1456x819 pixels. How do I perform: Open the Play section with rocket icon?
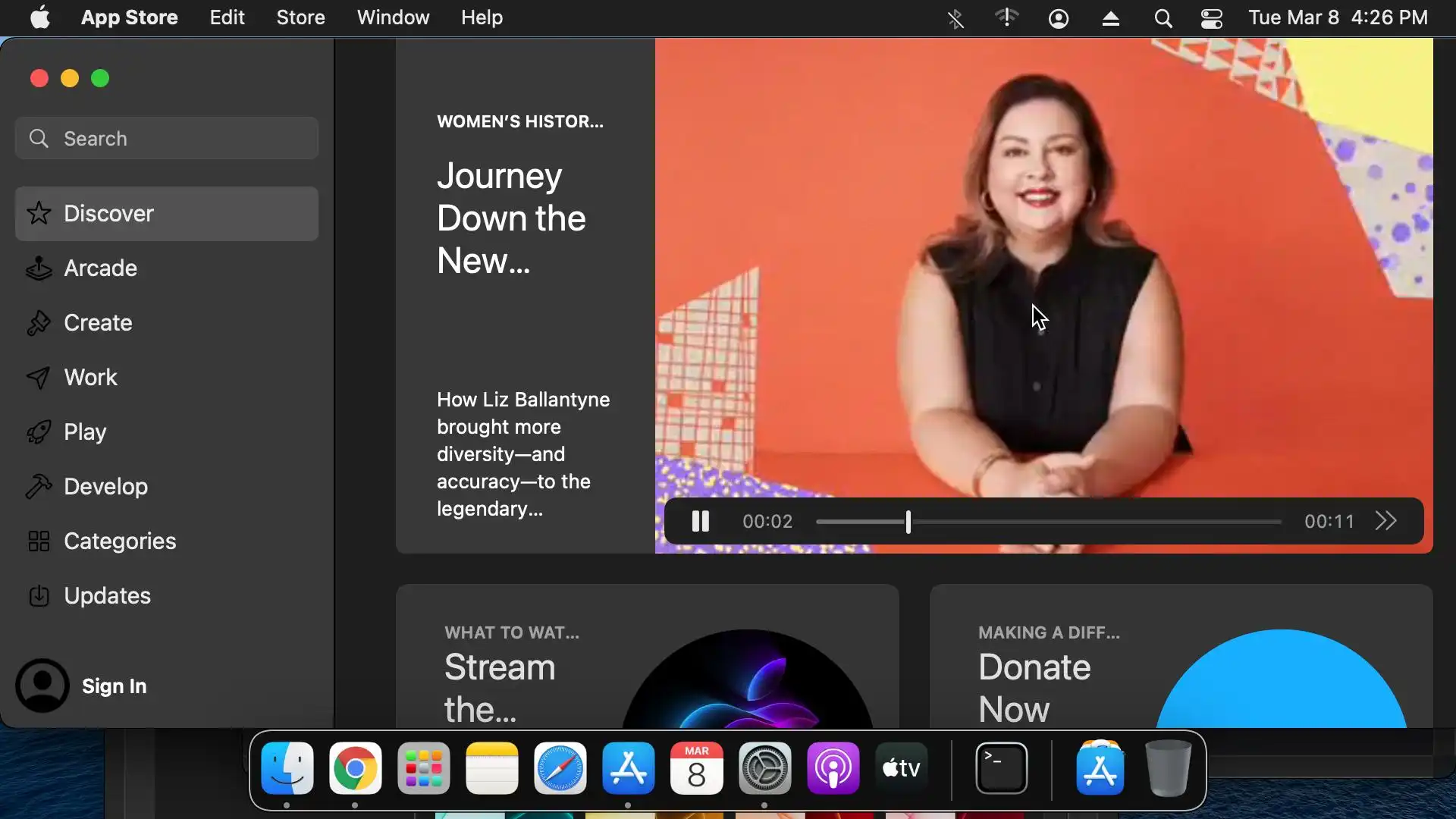click(85, 432)
